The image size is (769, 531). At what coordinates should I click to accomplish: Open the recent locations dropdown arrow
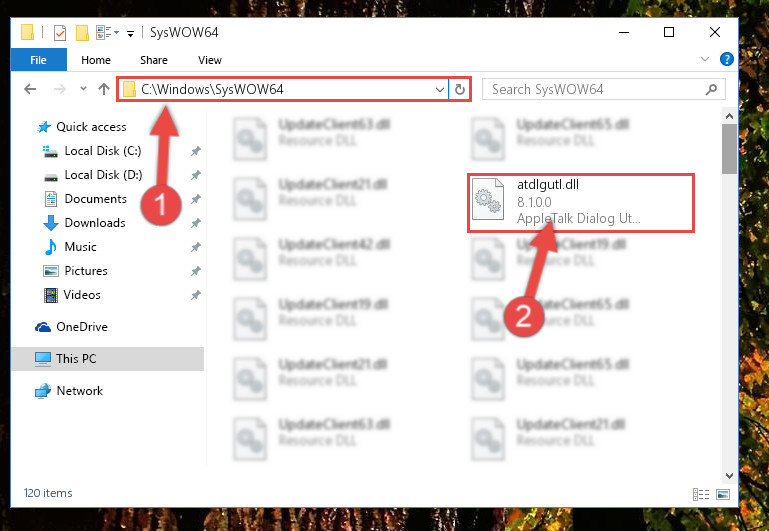click(83, 89)
